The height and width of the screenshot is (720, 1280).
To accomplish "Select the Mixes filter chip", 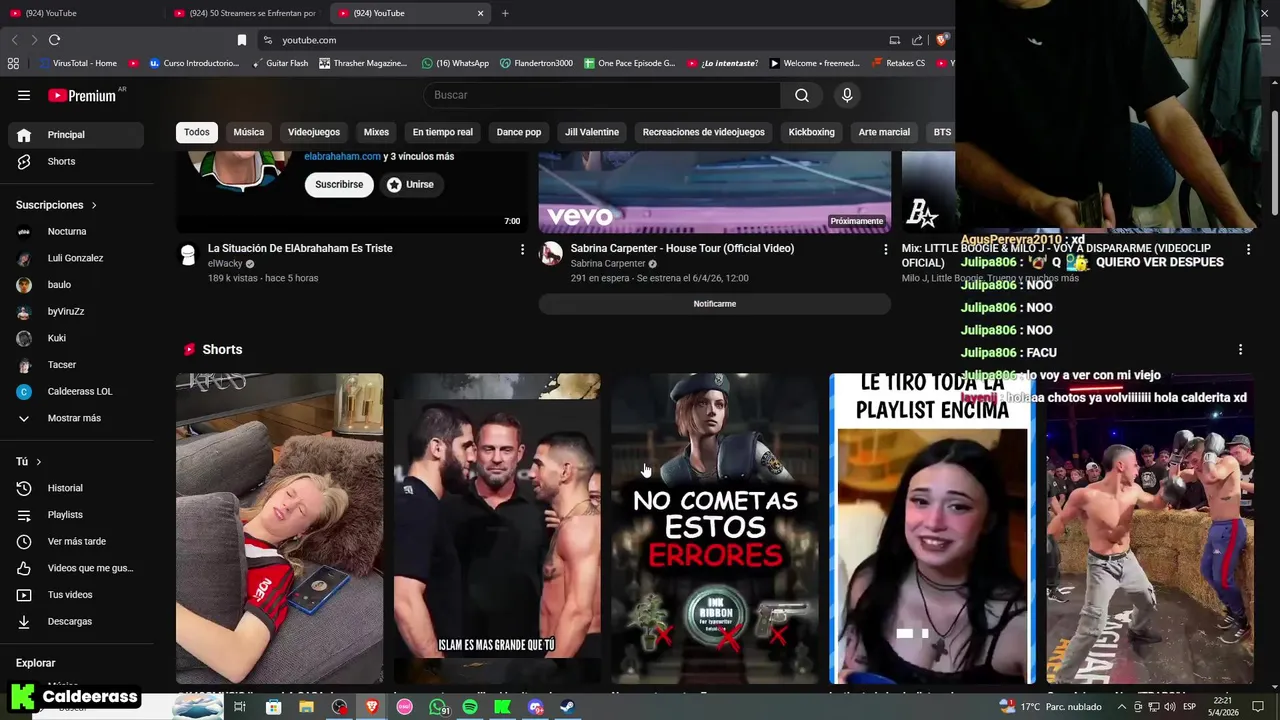I will [x=376, y=132].
